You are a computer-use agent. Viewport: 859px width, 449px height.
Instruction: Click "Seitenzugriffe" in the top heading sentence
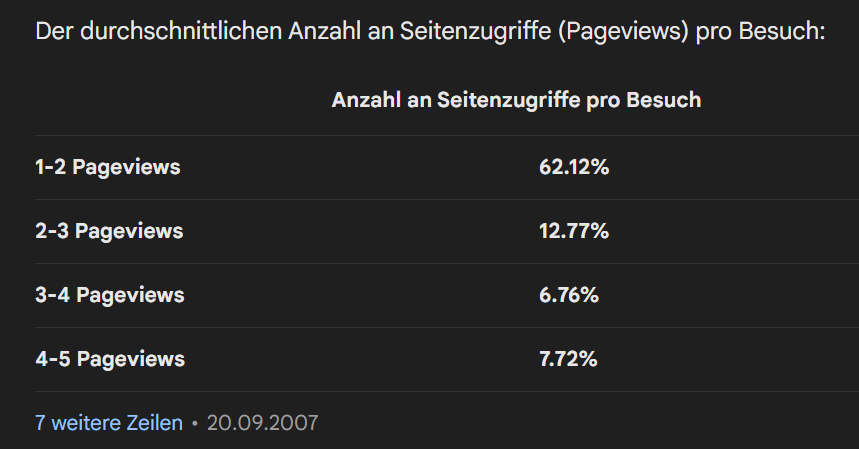[475, 31]
